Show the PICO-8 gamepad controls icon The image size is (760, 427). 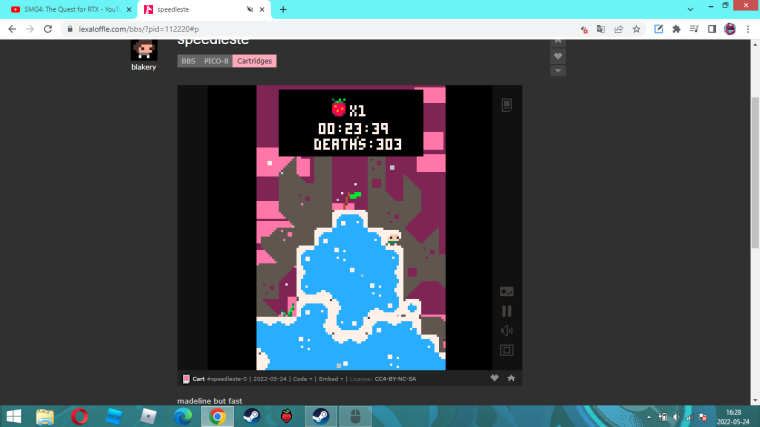tap(507, 291)
